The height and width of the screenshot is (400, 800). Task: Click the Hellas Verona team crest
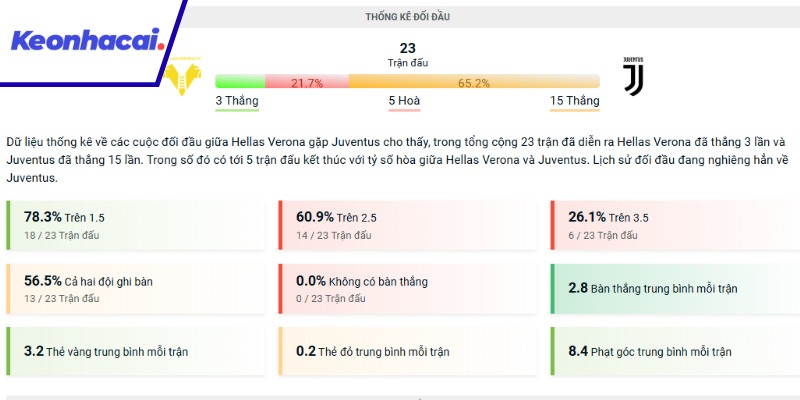pos(181,76)
